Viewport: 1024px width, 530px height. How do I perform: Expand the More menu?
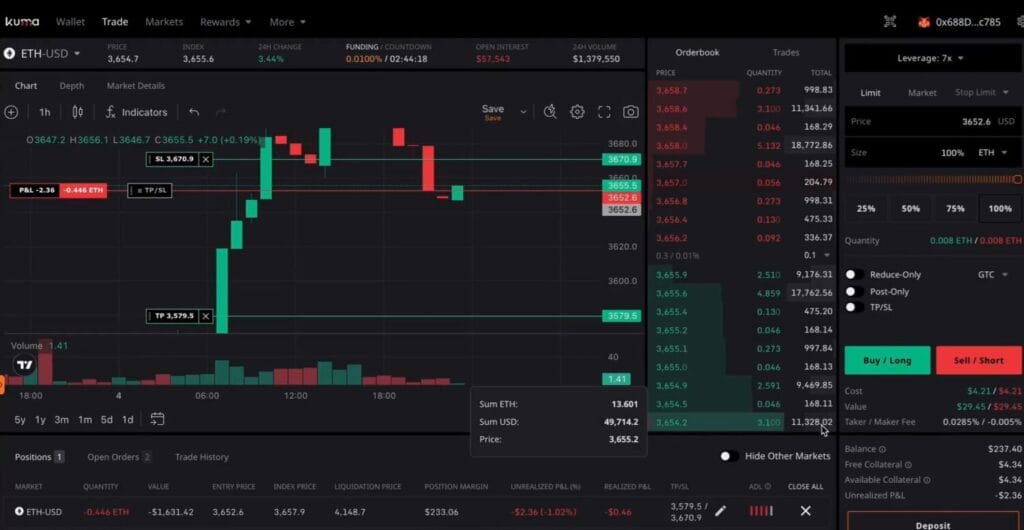287,22
